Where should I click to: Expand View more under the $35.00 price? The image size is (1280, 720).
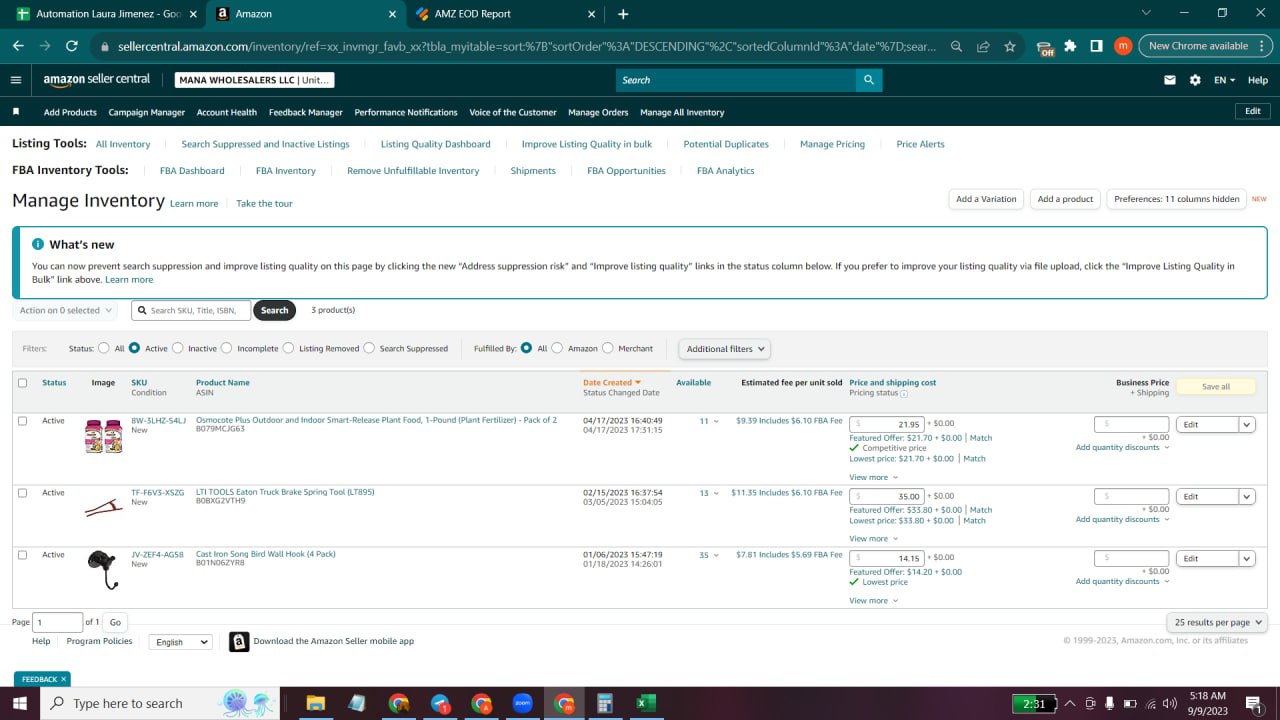[873, 539]
